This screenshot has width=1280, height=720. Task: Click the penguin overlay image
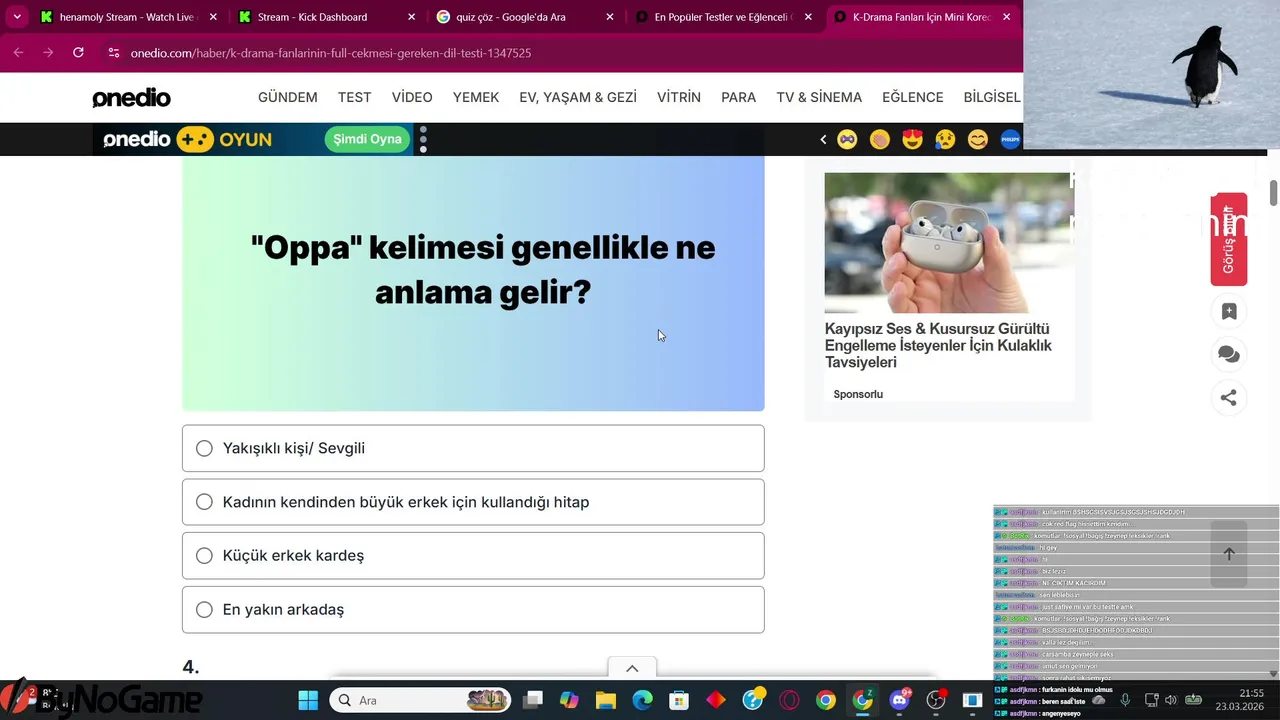1151,74
